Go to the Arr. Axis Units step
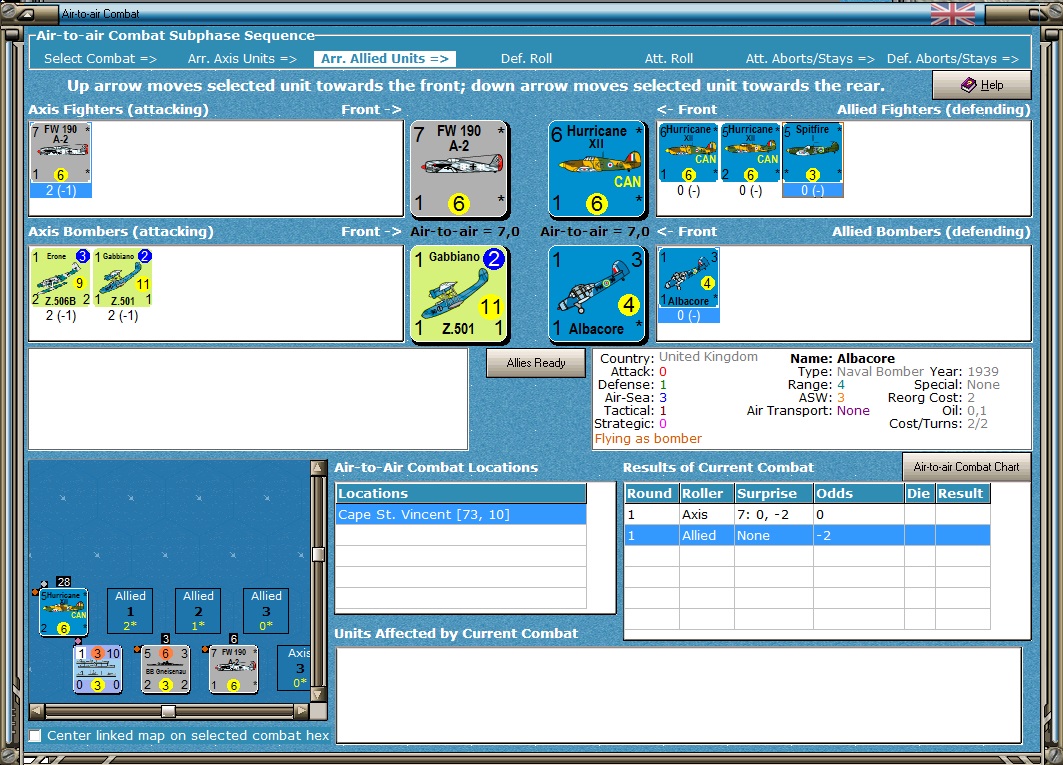Viewport: 1063px width, 765px height. click(x=242, y=59)
